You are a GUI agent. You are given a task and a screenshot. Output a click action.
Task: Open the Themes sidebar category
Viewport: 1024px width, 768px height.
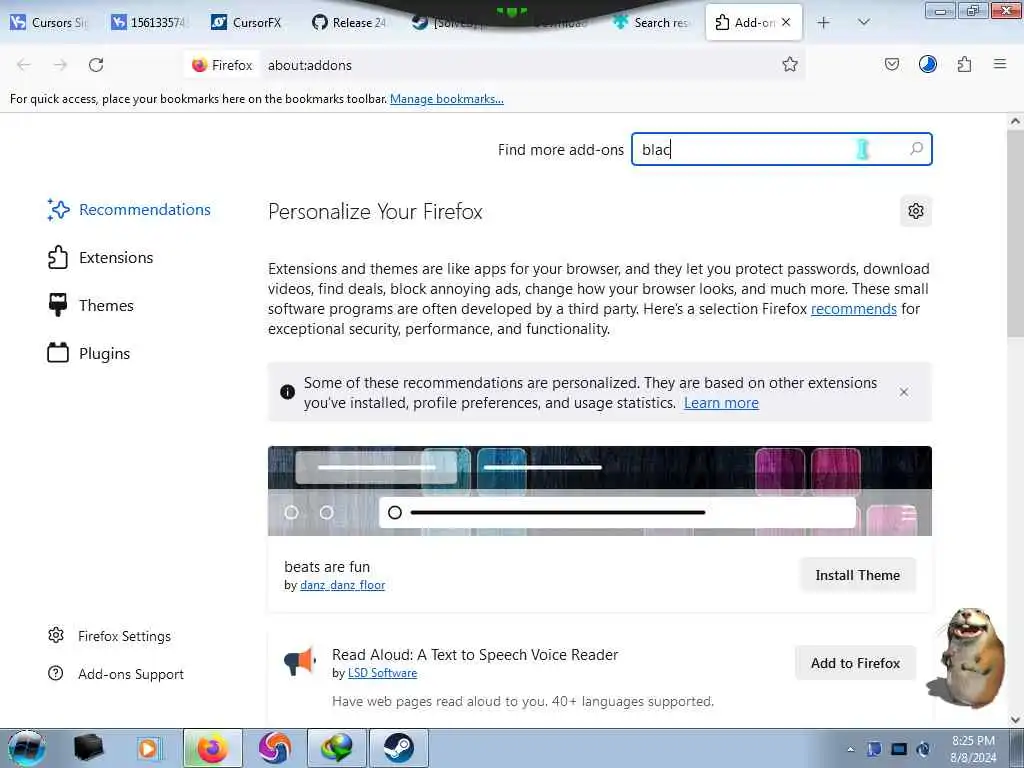pyautogui.click(x=91, y=305)
